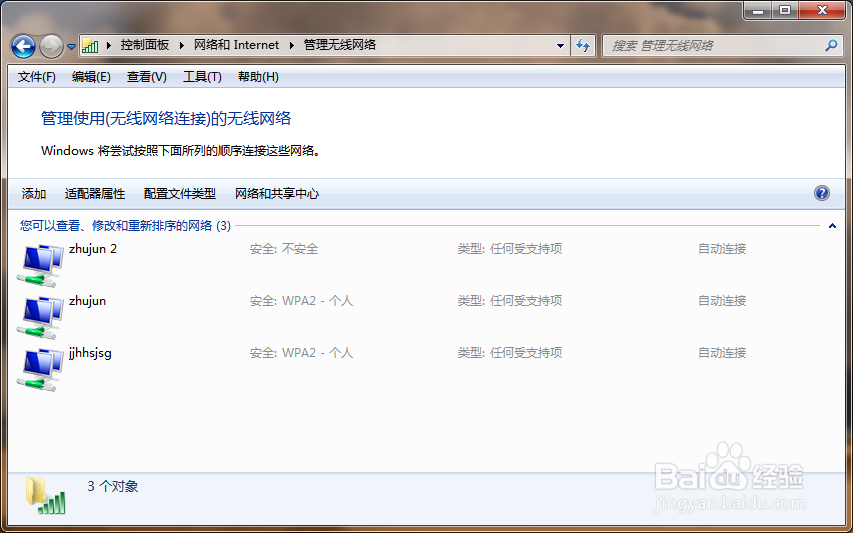853x533 pixels.
Task: Click the folder signal icon in the details pane
Action: (x=46, y=495)
